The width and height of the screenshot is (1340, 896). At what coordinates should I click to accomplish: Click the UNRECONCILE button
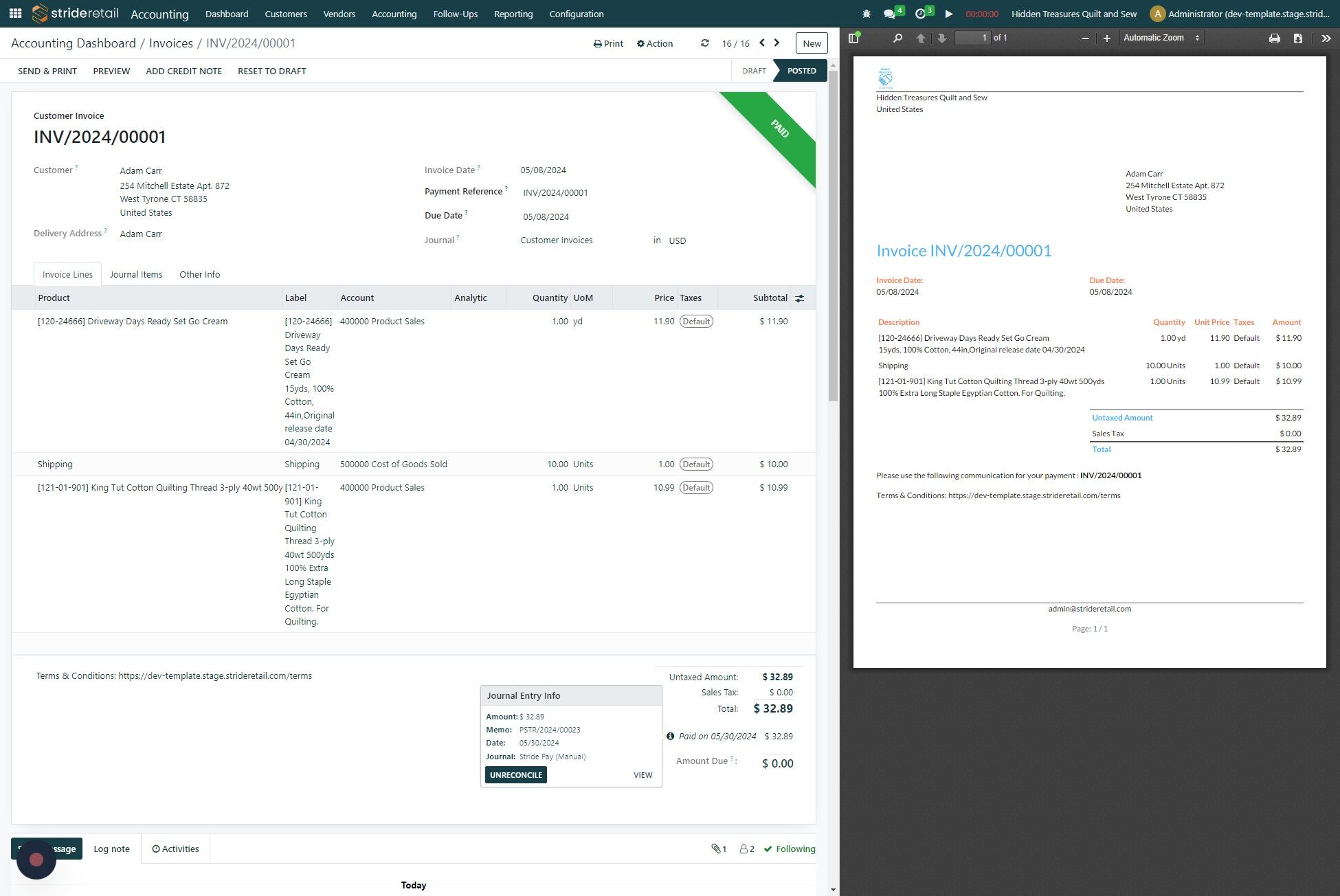pyautogui.click(x=516, y=775)
